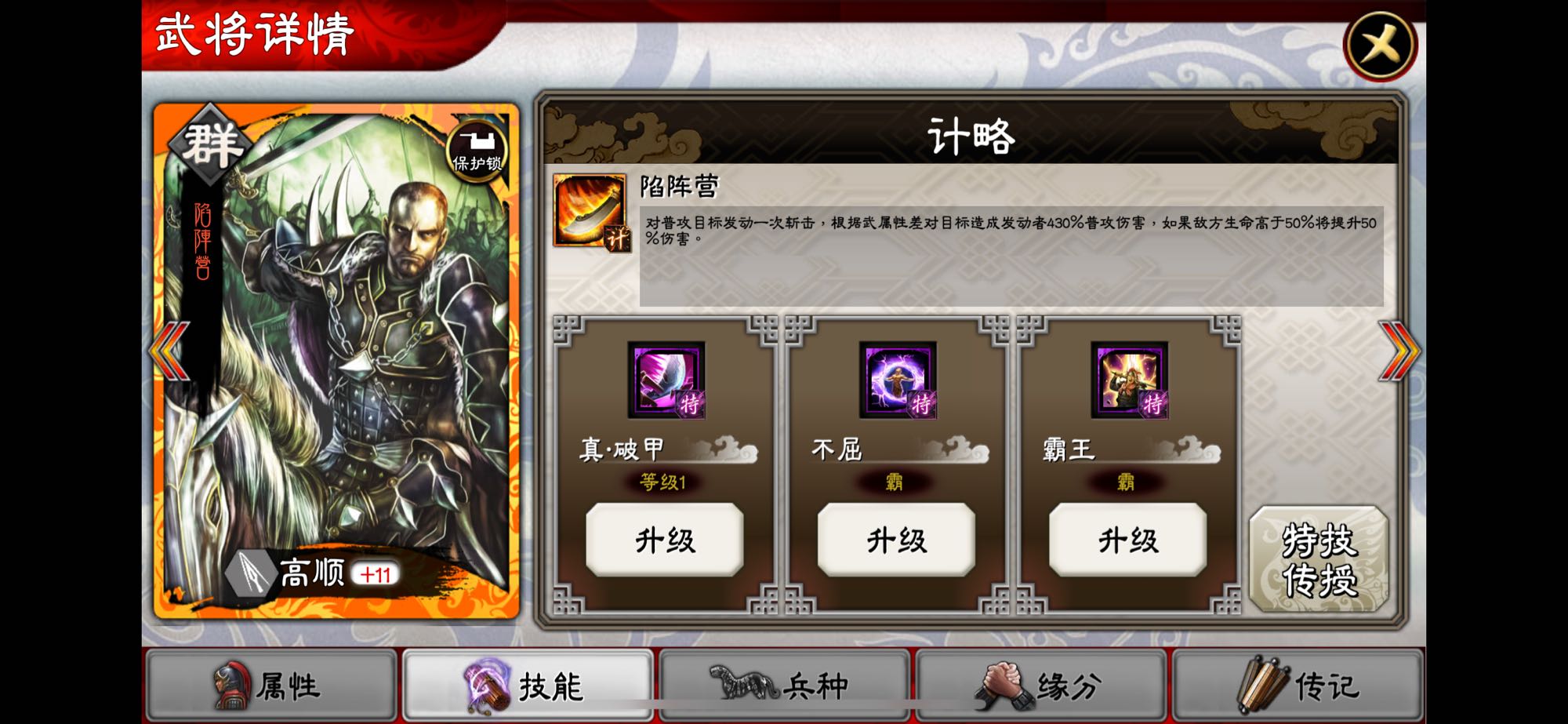Viewport: 1568px width, 724px height.
Task: Select the 不屈 special skill icon
Action: 898,380
